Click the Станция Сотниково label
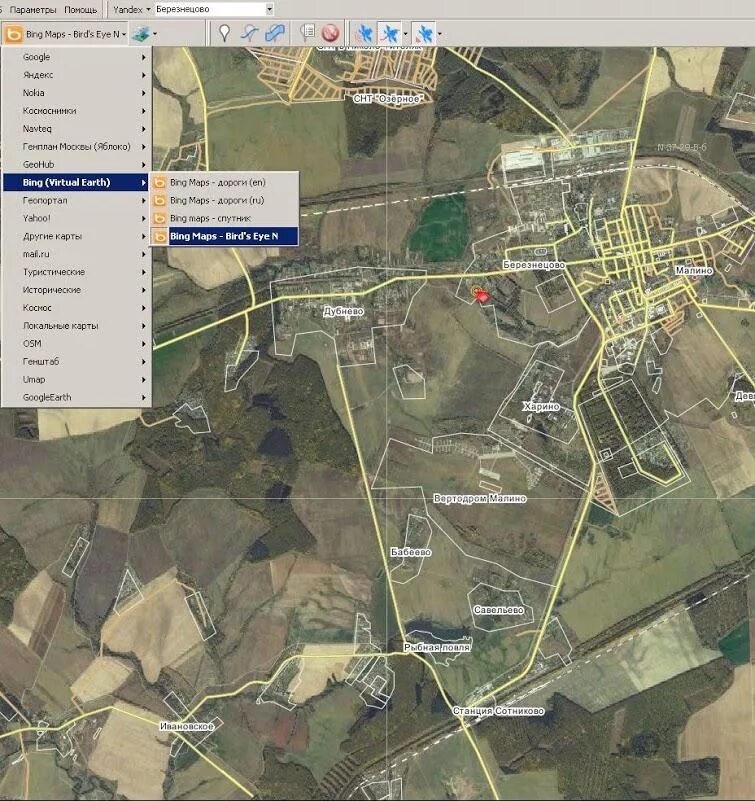This screenshot has height=801, width=755. click(x=499, y=711)
